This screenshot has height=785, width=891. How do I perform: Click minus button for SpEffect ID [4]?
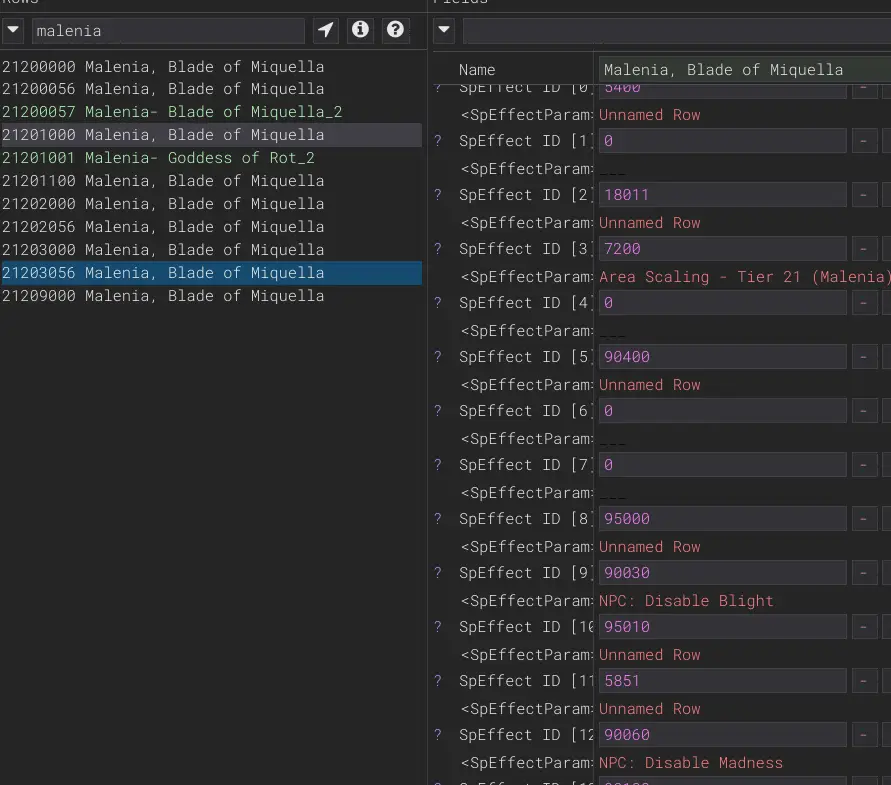click(x=864, y=303)
